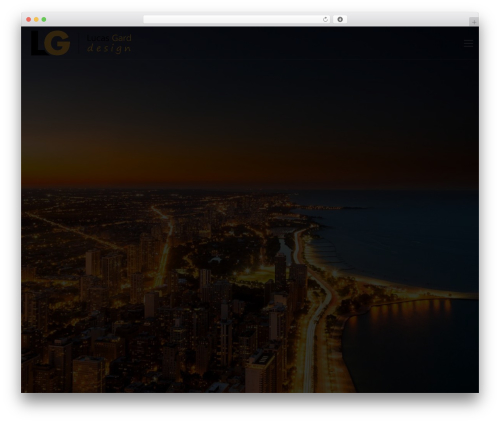Viewport: 500px width, 423px height.
Task: Add a new browser tab
Action: tap(474, 22)
